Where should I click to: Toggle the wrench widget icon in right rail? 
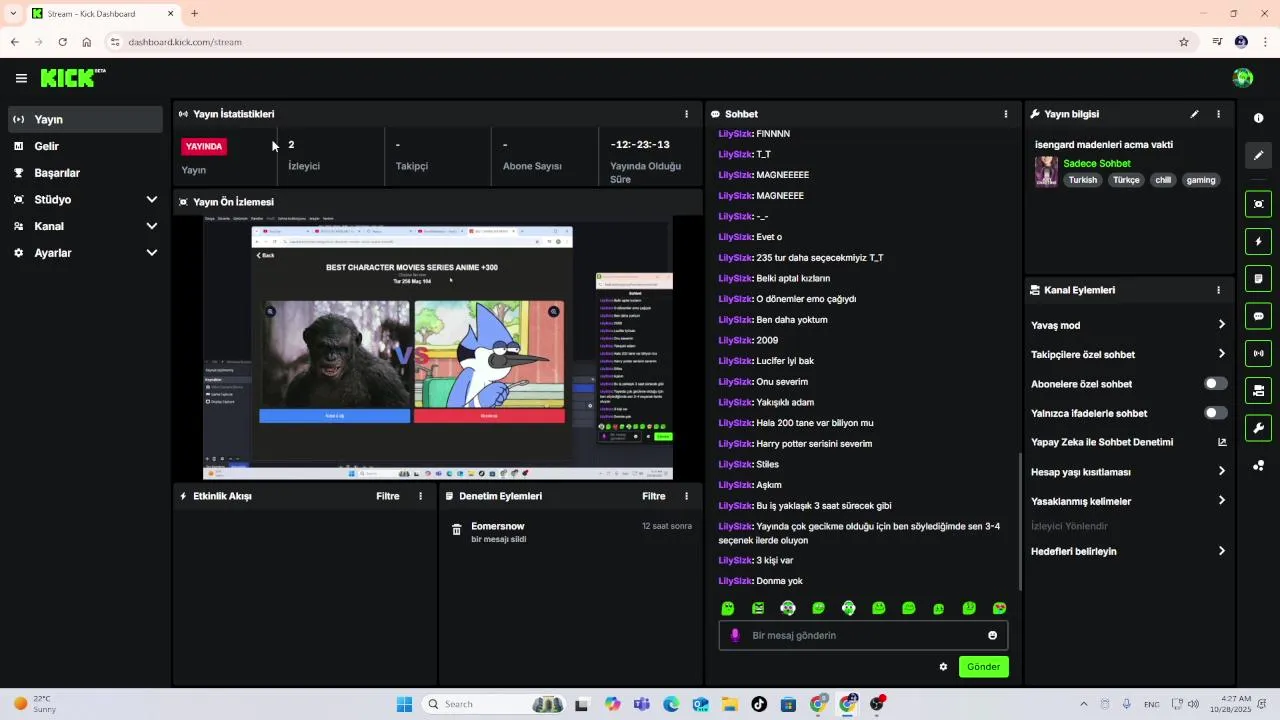(1258, 428)
